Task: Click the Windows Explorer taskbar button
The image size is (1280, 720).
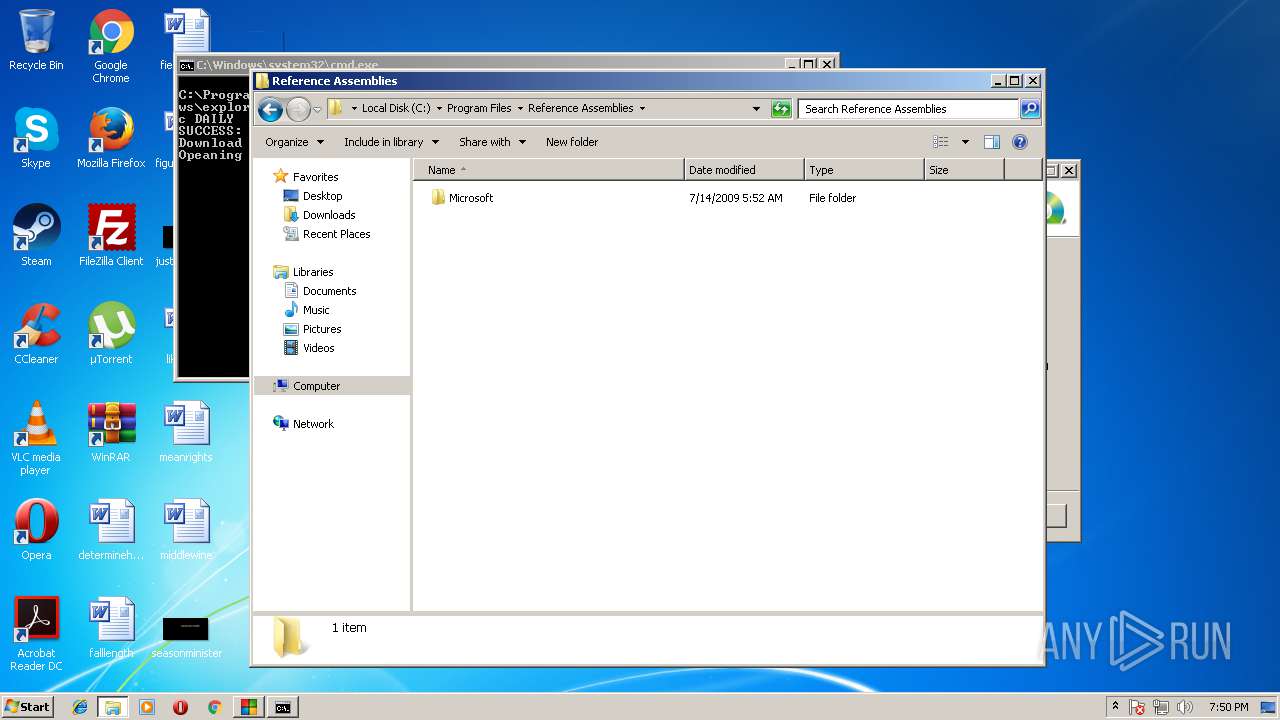Action: pyautogui.click(x=113, y=707)
